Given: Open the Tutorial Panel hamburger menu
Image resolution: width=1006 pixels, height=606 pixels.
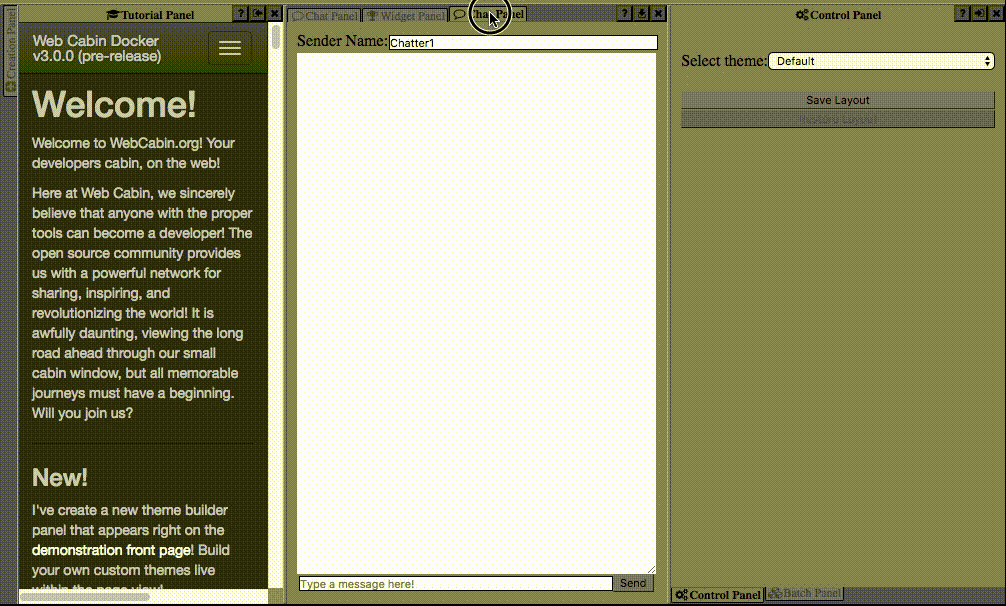Looking at the screenshot, I should pyautogui.click(x=230, y=48).
